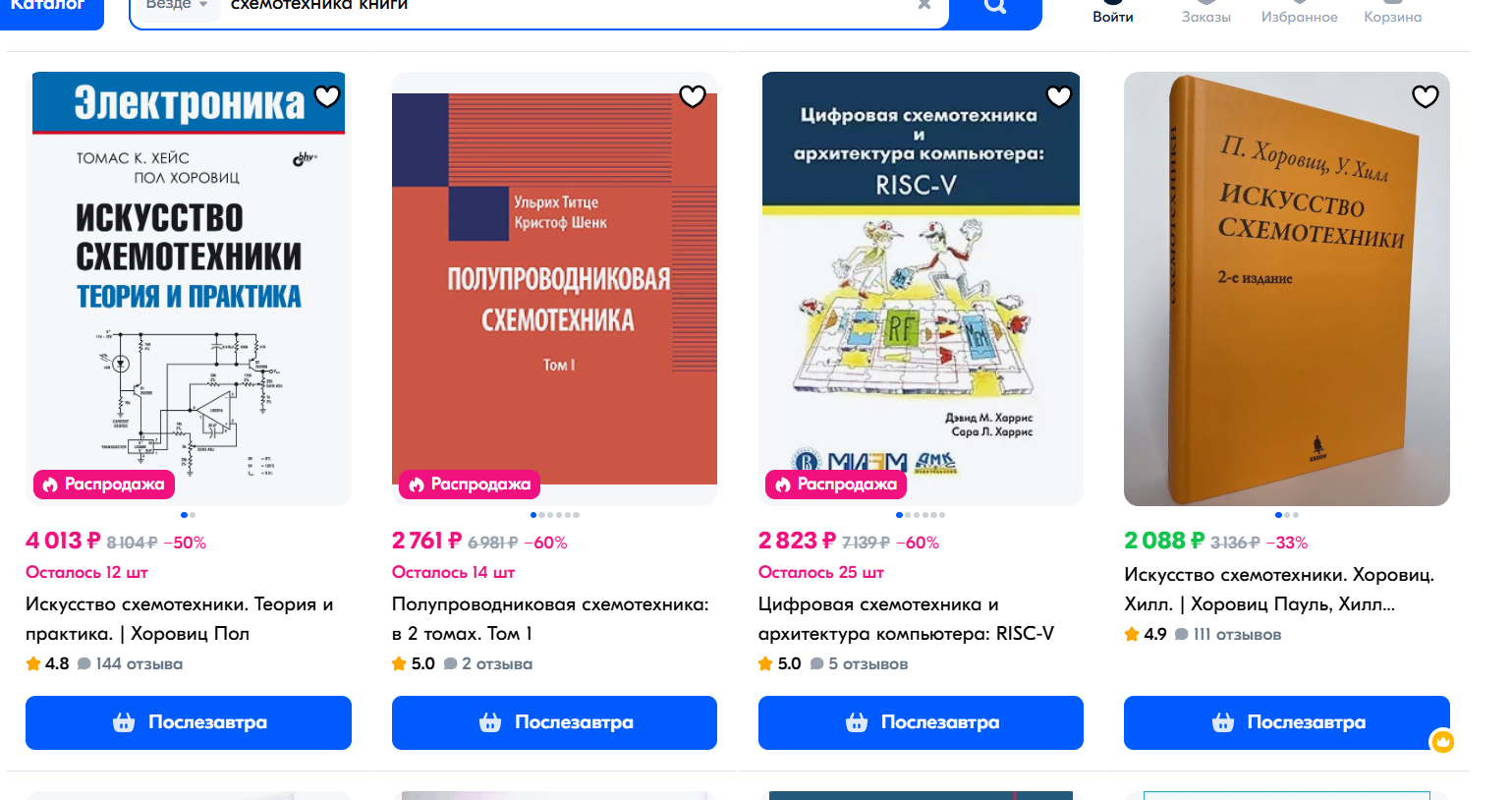Go to Заказы

pyautogui.click(x=1205, y=13)
